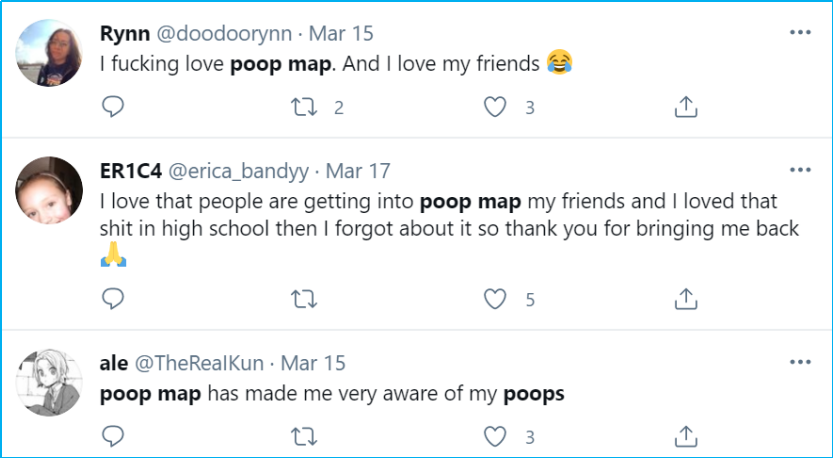
Task: Click ale's anime profile avatar
Action: click(50, 381)
